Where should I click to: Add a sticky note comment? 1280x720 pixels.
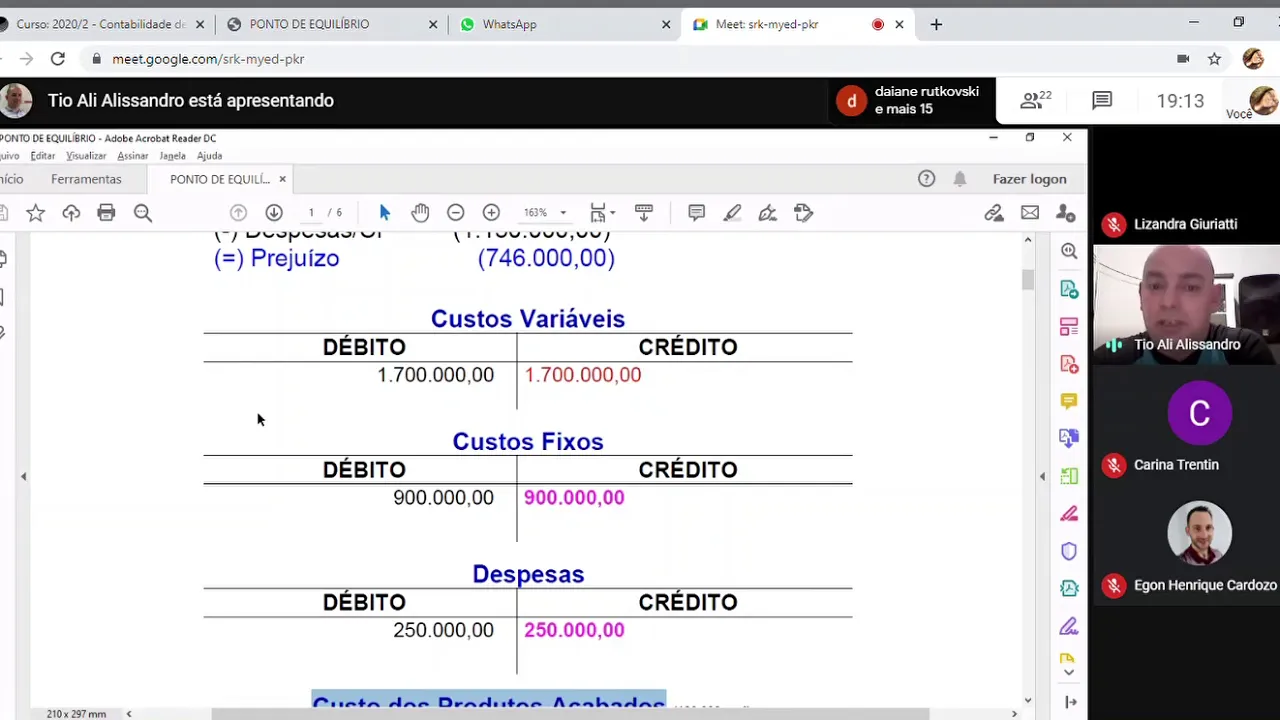(x=696, y=212)
